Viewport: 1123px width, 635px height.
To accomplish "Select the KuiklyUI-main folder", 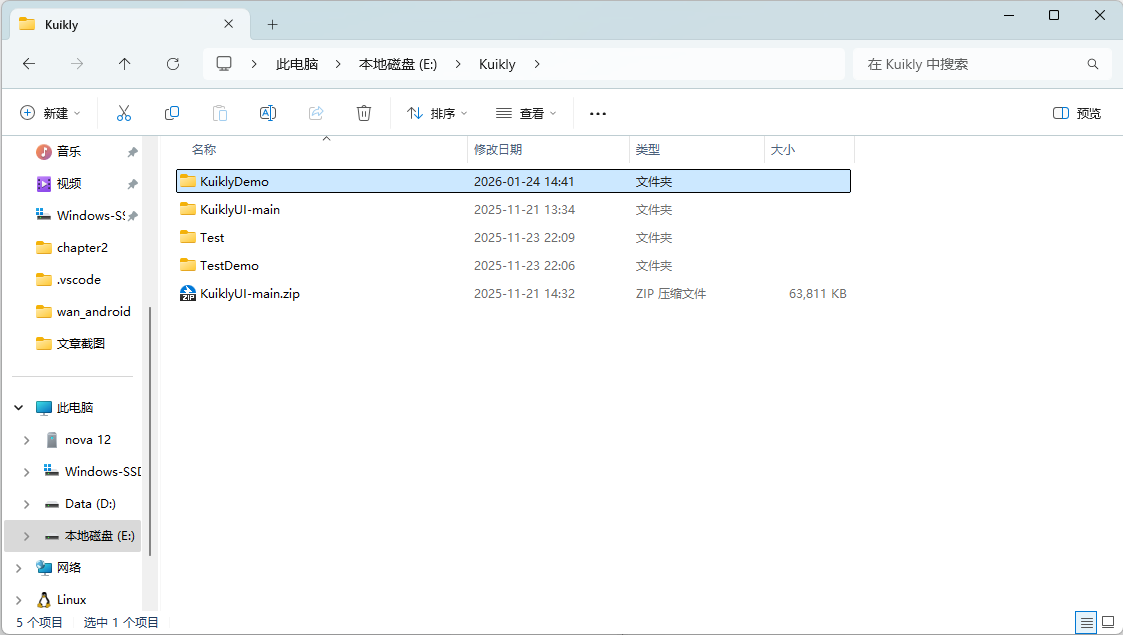I will click(240, 210).
